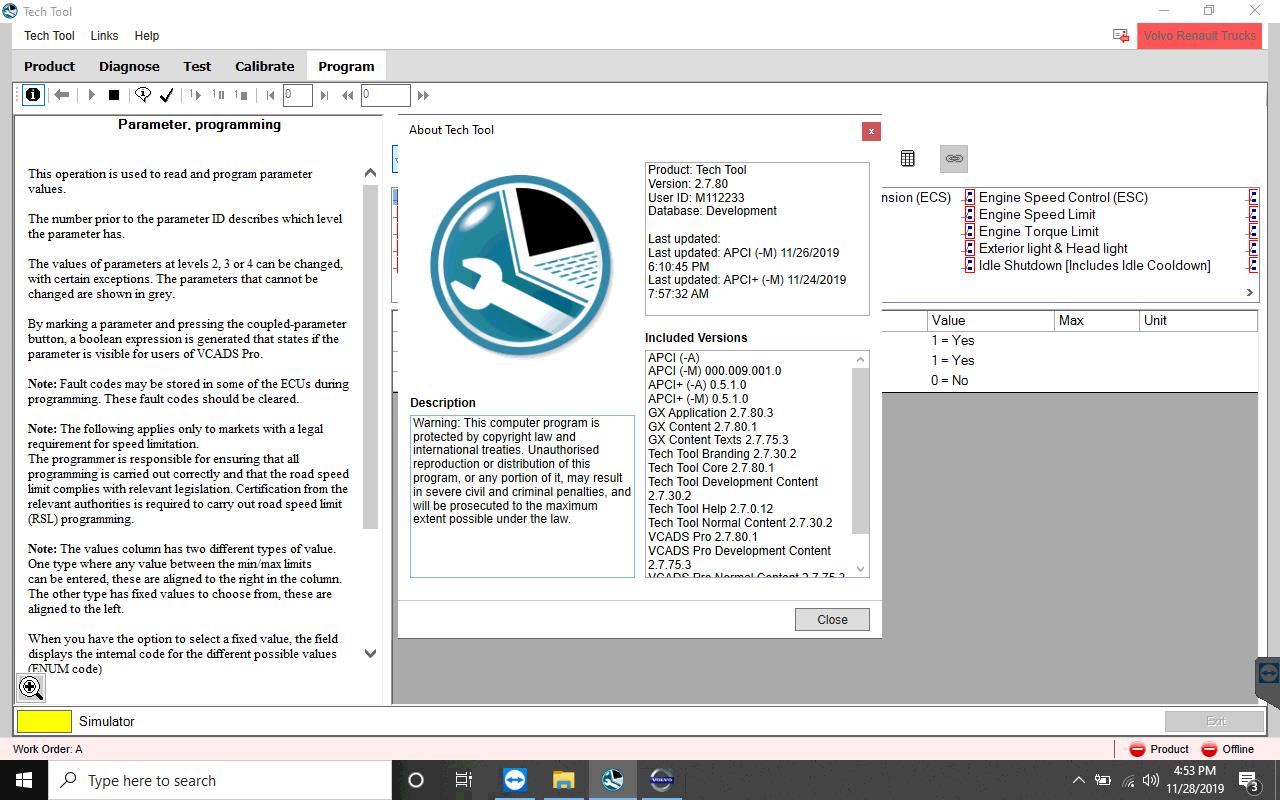Click the taskbar search box

point(220,780)
